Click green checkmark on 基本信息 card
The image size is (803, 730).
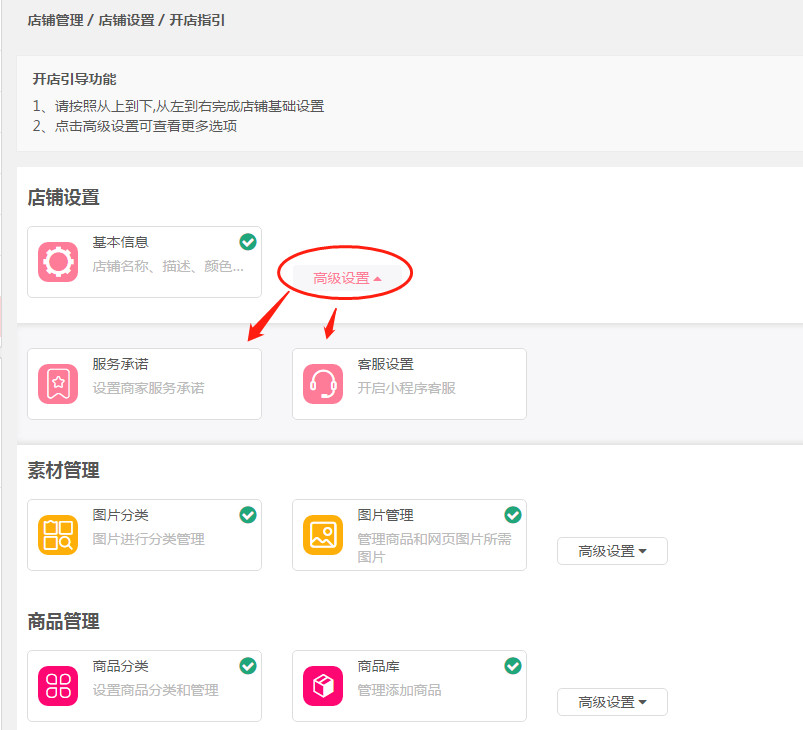coord(248,242)
